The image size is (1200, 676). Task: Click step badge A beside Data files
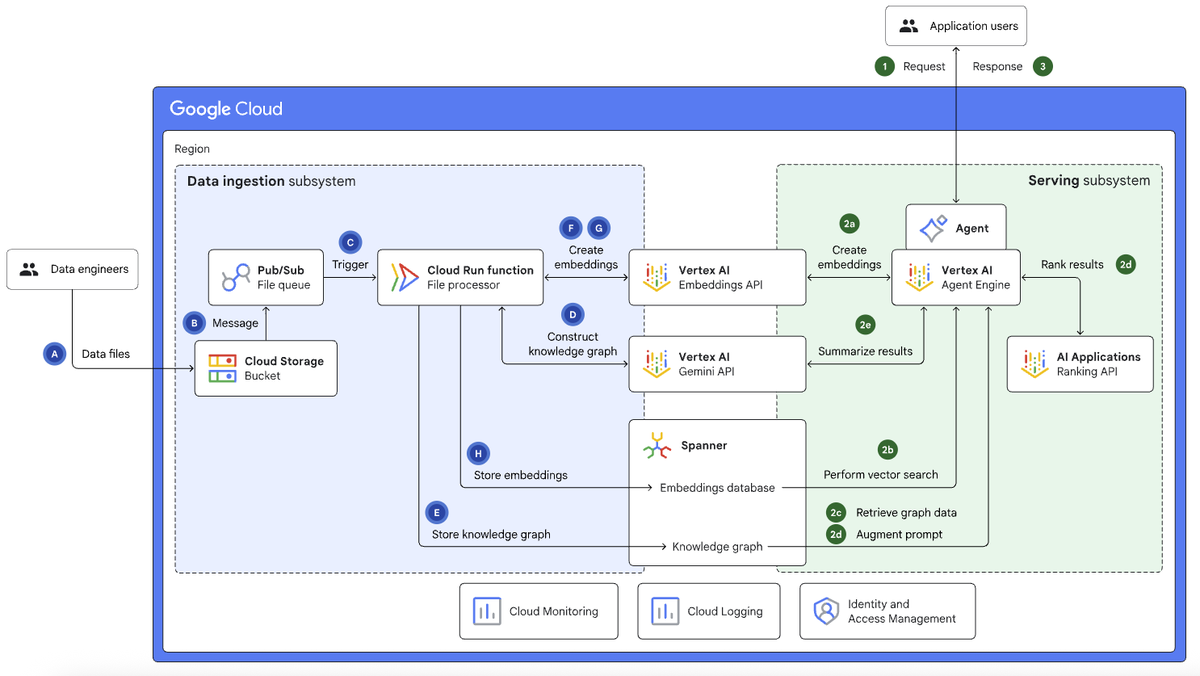(x=54, y=353)
